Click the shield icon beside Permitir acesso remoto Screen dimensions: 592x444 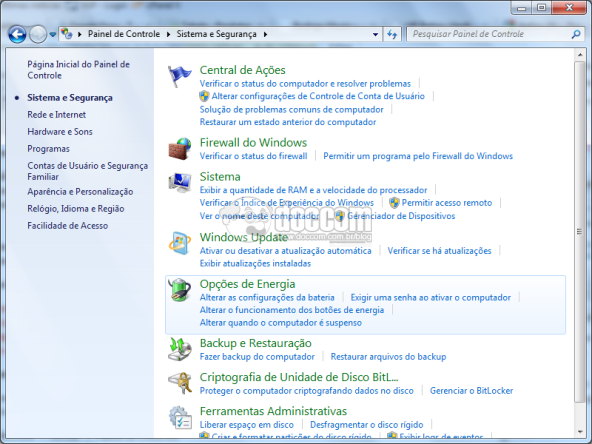click(394, 203)
